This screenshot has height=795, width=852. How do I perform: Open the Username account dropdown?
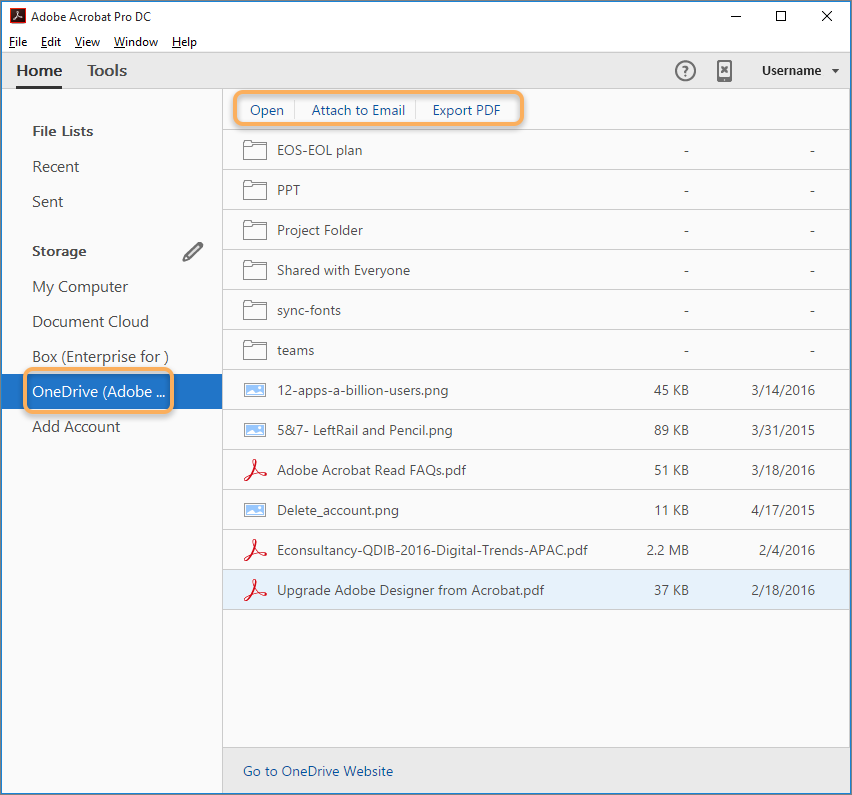800,71
